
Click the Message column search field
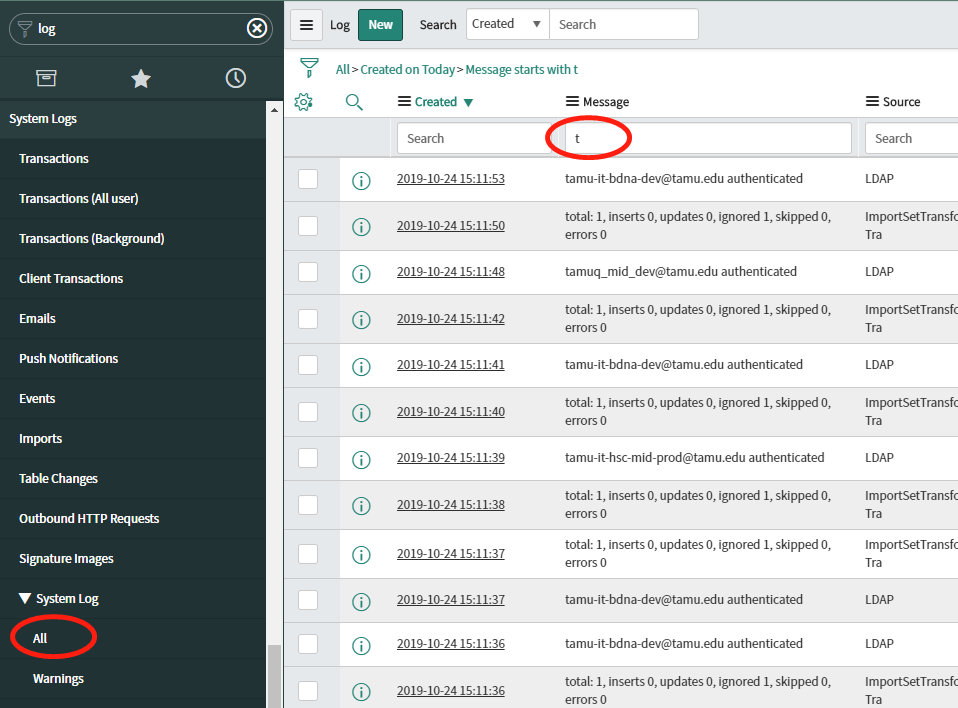(x=708, y=138)
